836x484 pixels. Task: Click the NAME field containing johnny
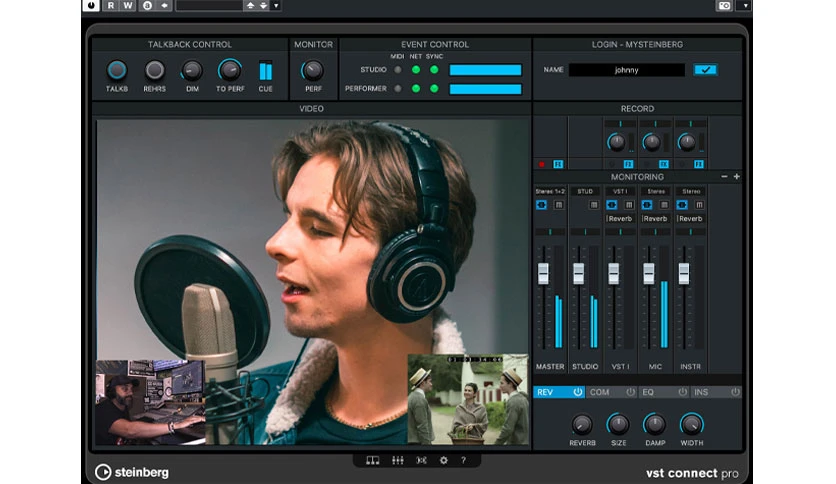[626, 70]
